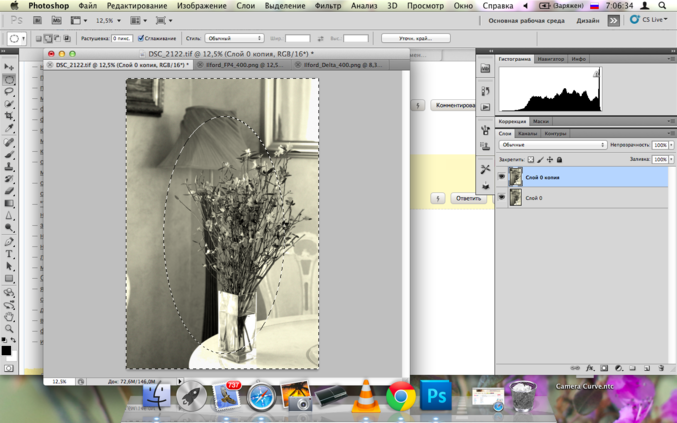Screen dimensions: 677x423
Task: Click the foreground color swatch
Action: click(6, 350)
